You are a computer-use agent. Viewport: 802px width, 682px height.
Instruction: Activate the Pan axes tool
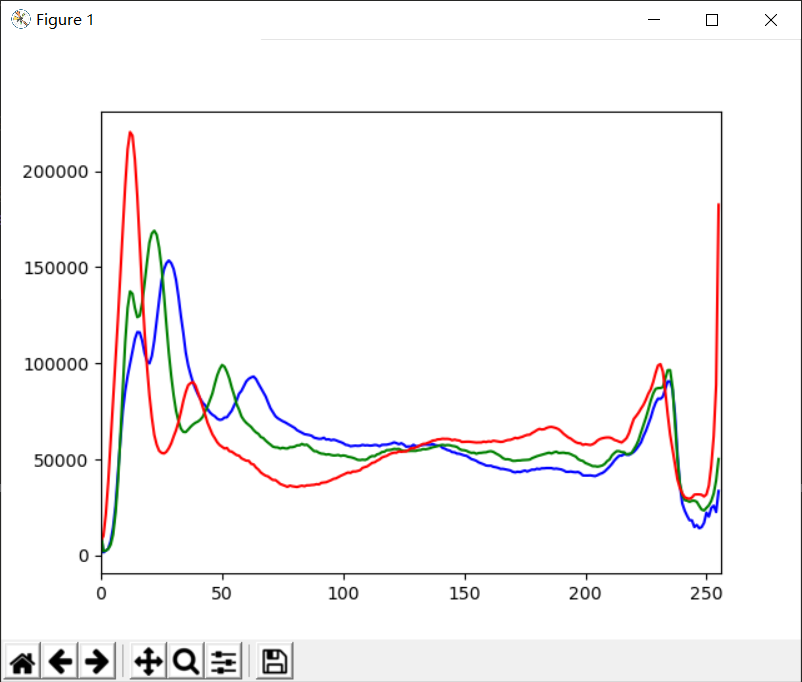click(148, 662)
